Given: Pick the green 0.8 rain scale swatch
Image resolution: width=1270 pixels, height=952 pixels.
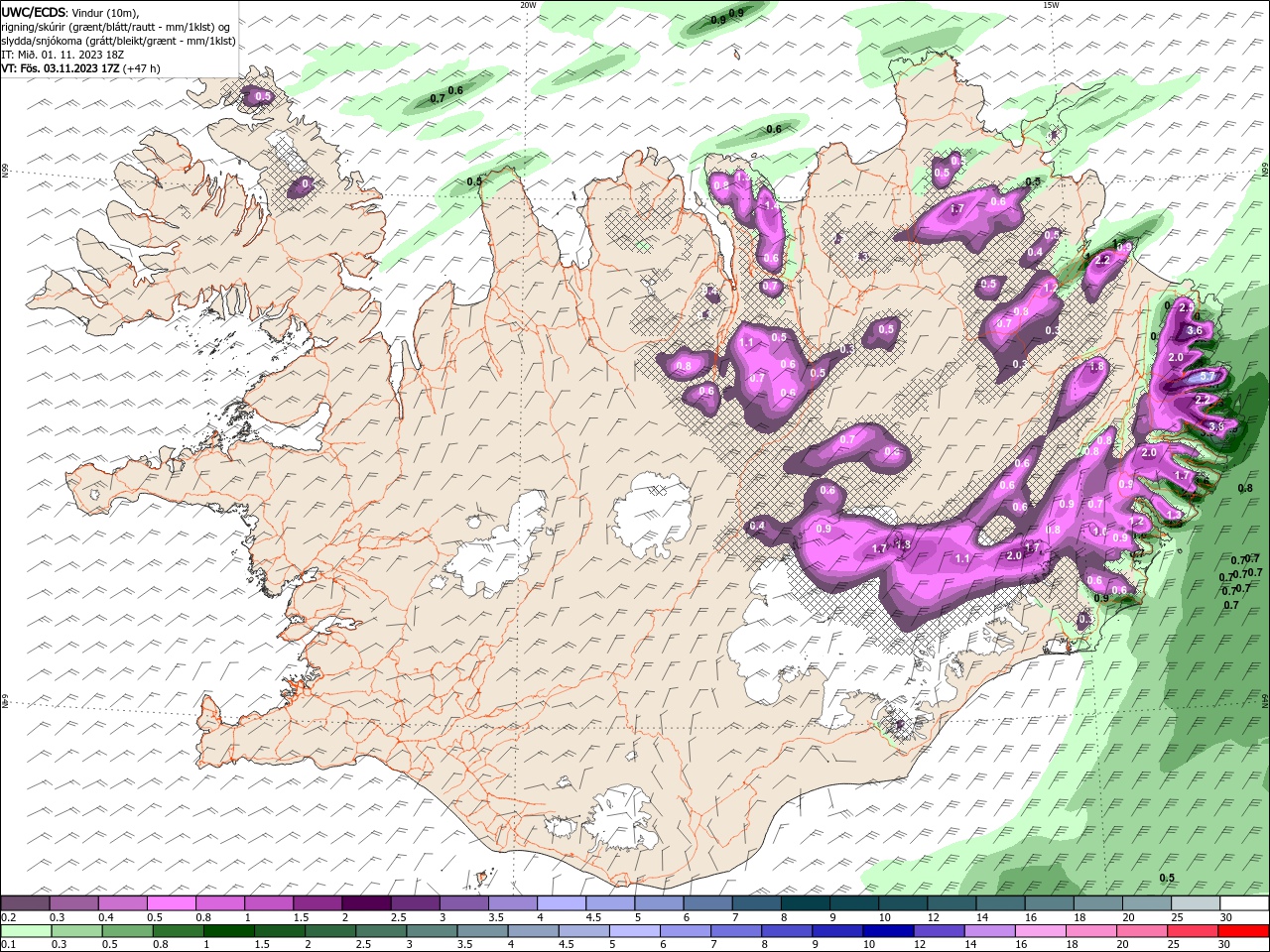Looking at the screenshot, I should click(x=178, y=931).
